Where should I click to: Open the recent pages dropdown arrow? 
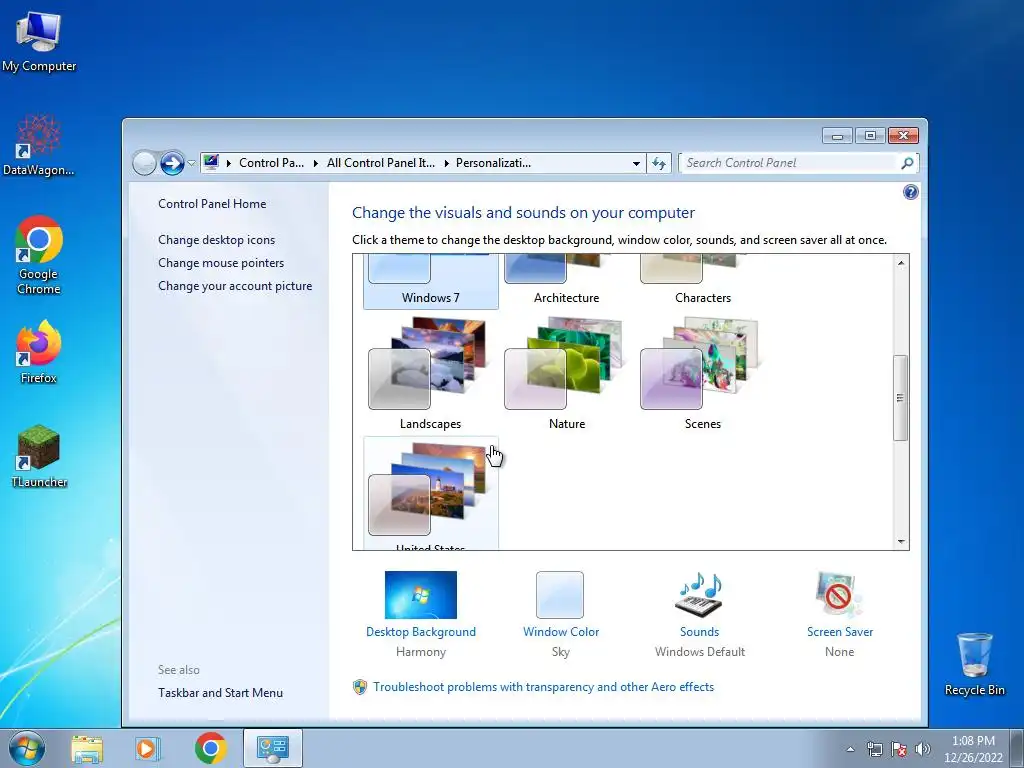[191, 163]
